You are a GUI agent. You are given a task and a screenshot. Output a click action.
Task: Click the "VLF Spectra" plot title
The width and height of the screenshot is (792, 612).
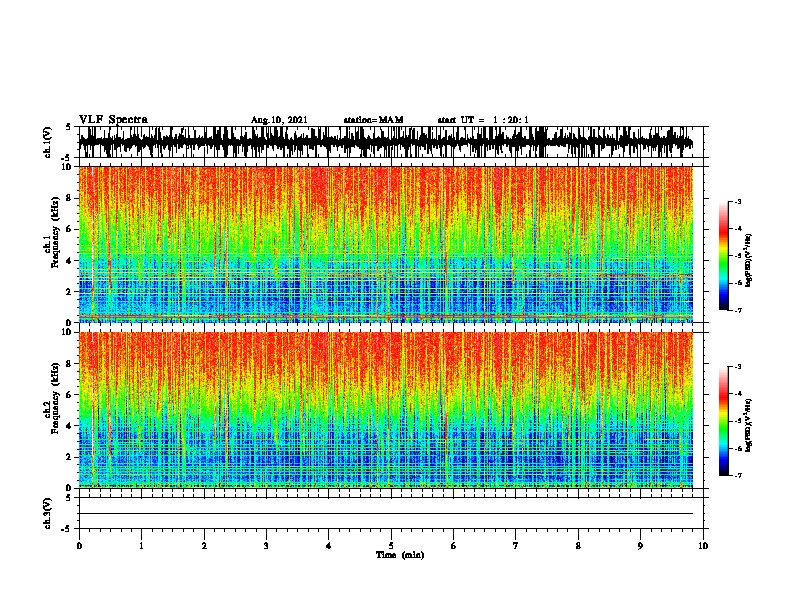pos(113,120)
